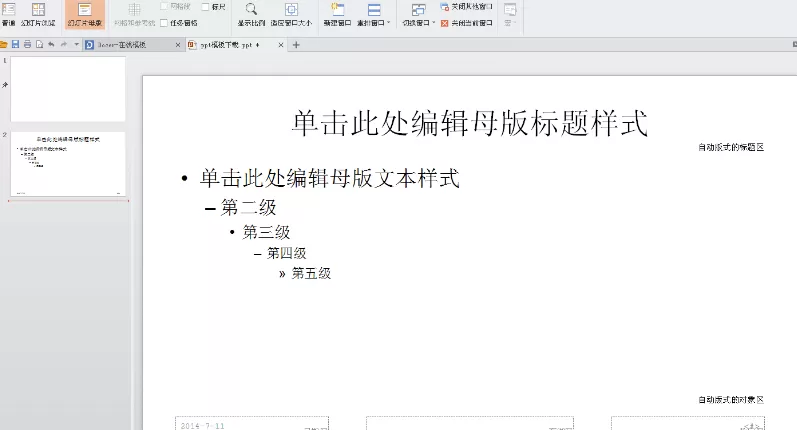Click the 第五级 fifth-level text
Screen dimensions: 797x430
(x=311, y=273)
